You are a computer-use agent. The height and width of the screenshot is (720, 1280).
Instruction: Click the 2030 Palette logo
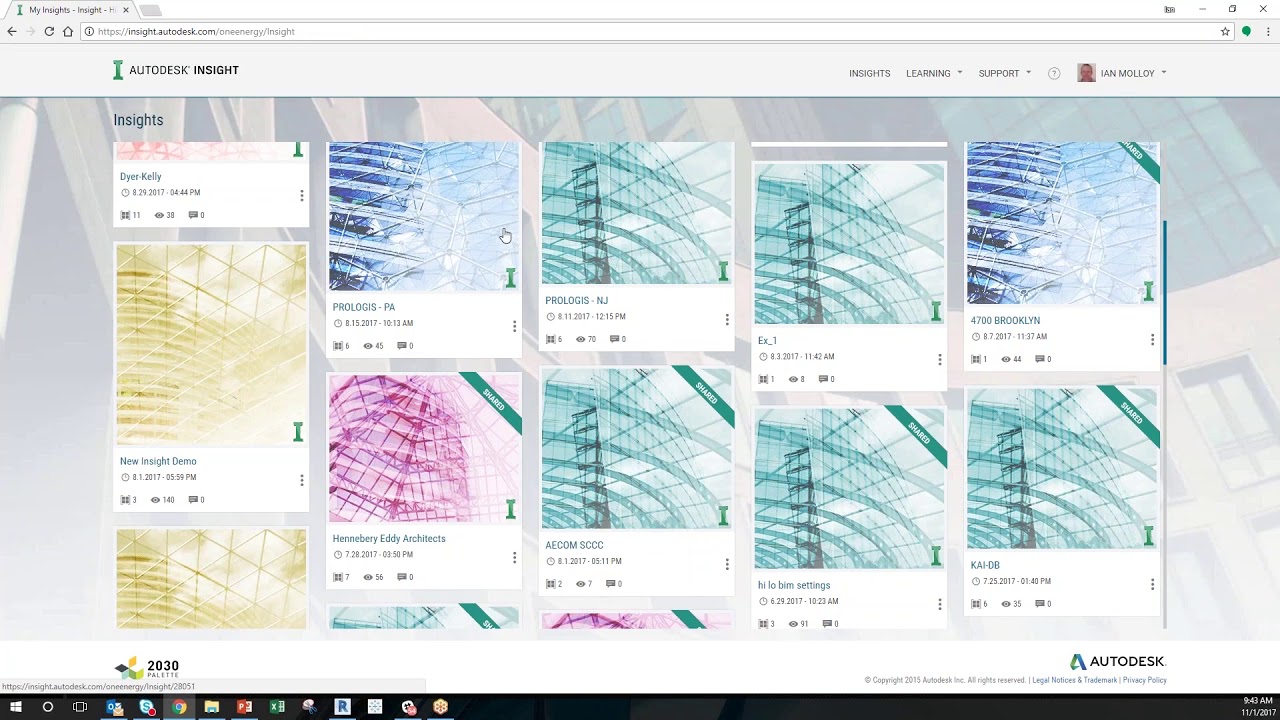[147, 668]
